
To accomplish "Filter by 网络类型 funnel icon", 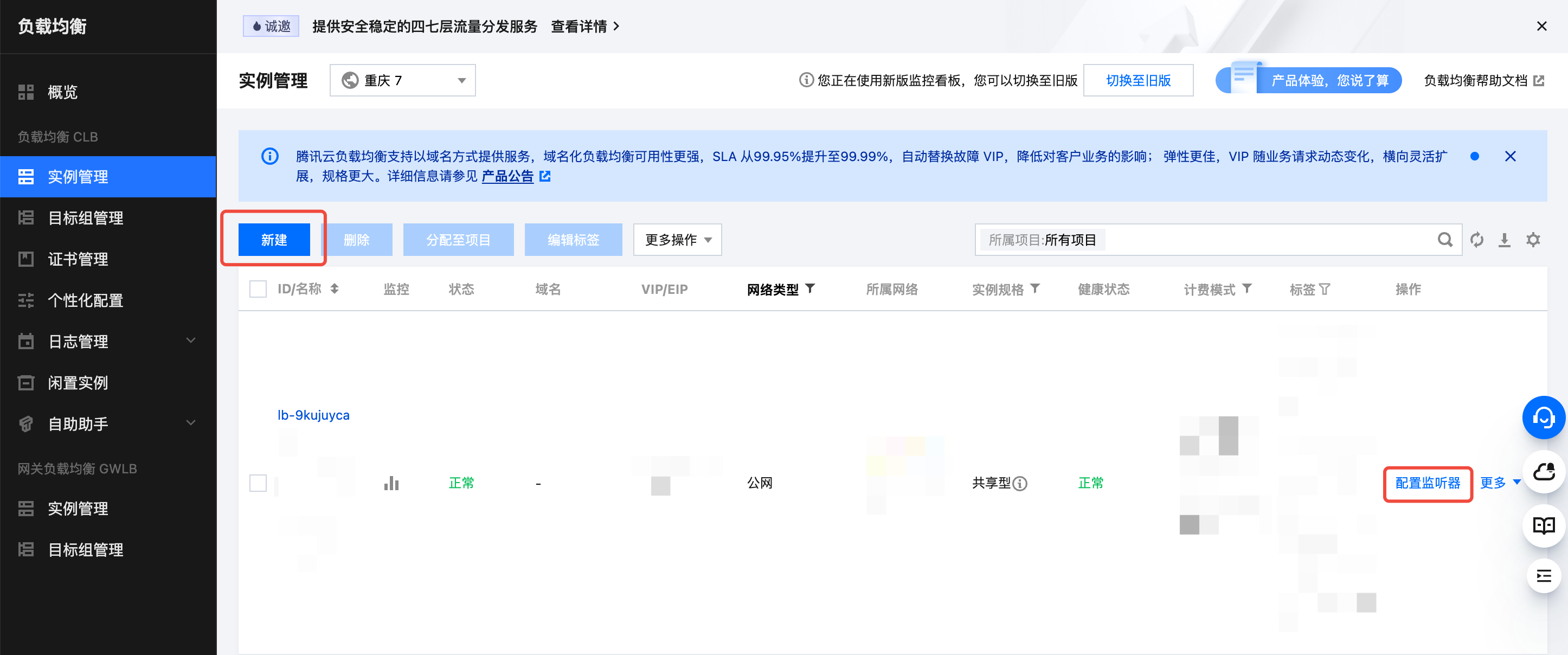I will click(809, 288).
